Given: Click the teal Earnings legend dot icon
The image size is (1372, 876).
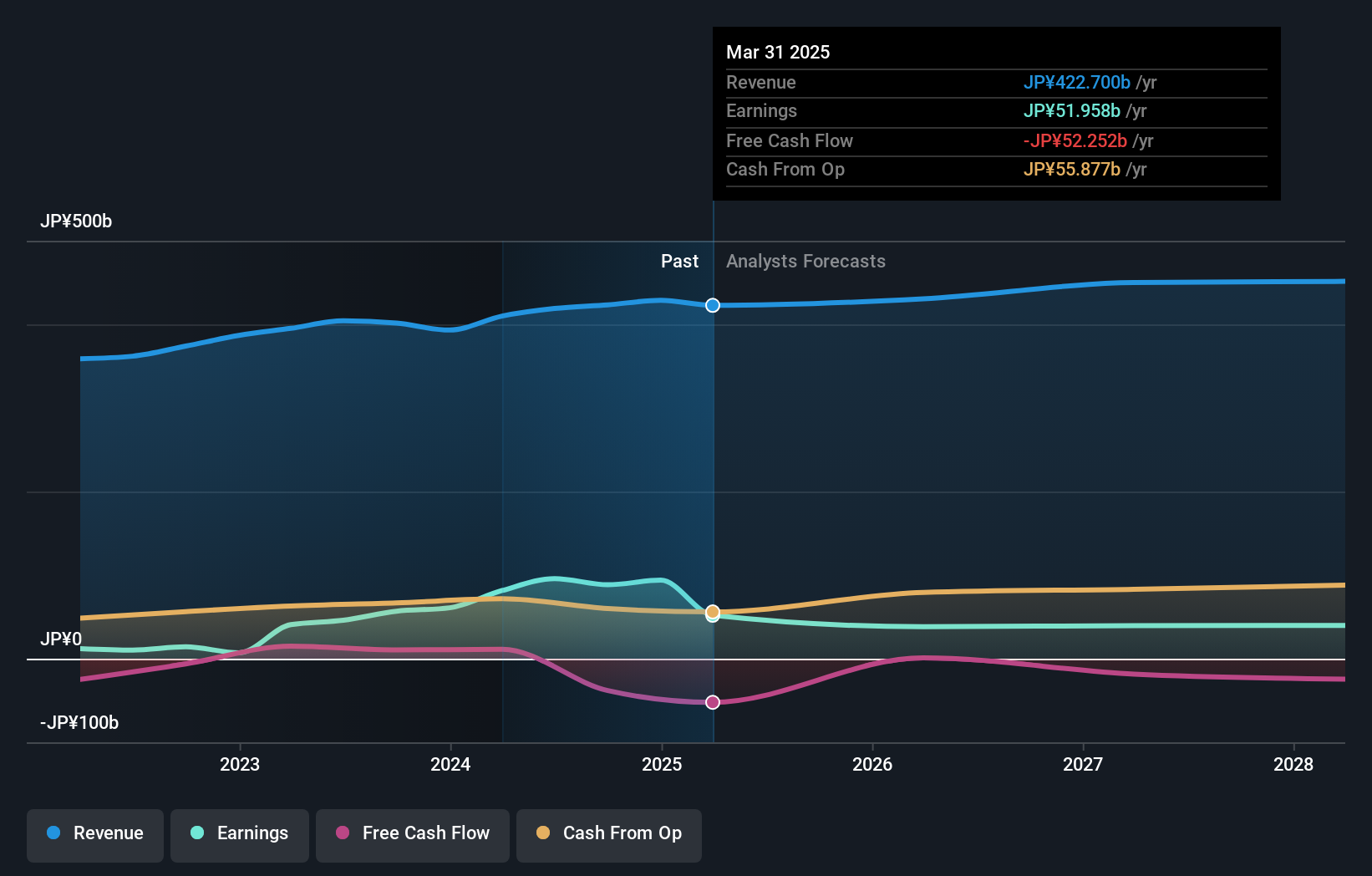Looking at the screenshot, I should coord(197,834).
